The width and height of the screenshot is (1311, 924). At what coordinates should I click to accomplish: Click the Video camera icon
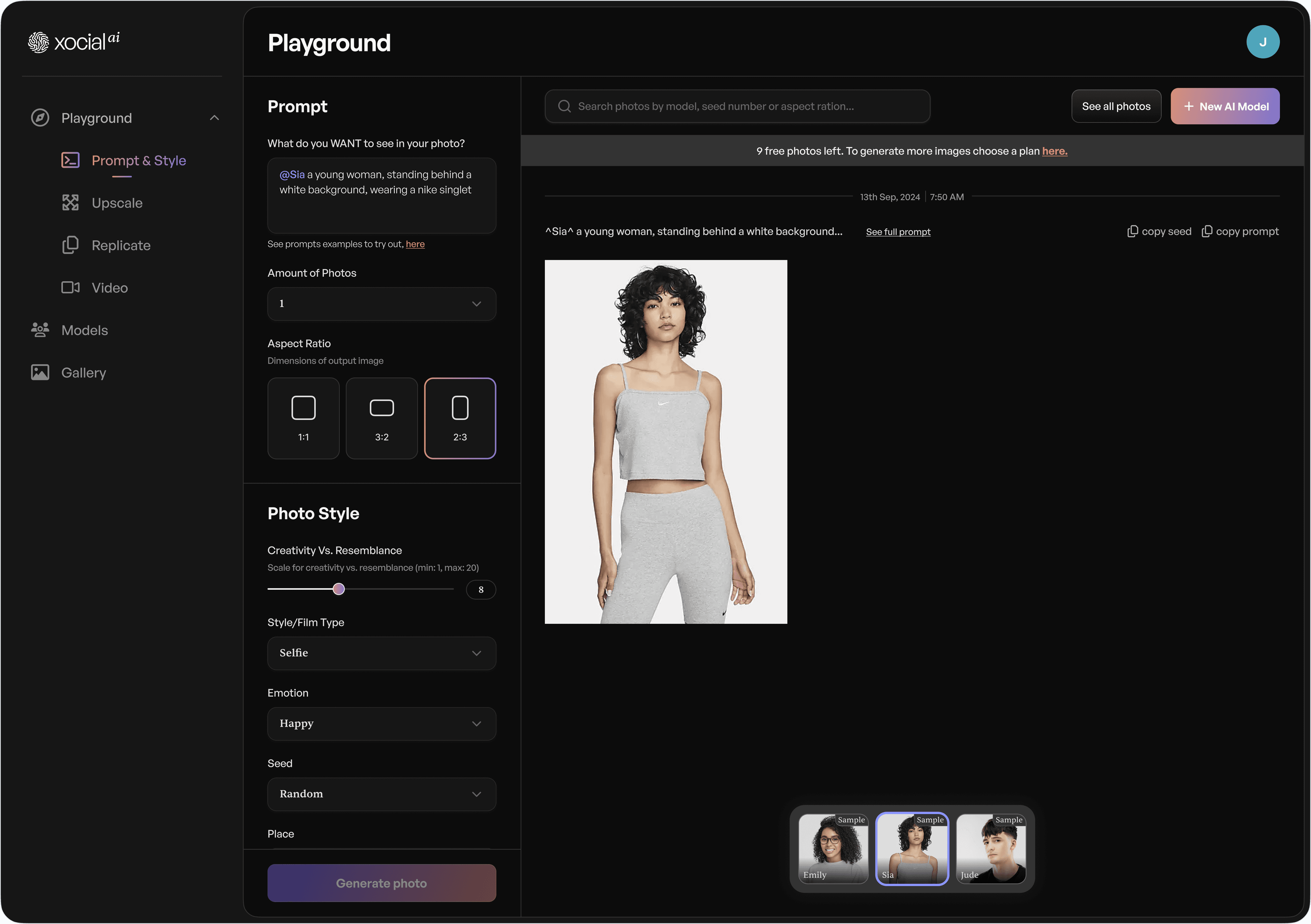(x=70, y=287)
